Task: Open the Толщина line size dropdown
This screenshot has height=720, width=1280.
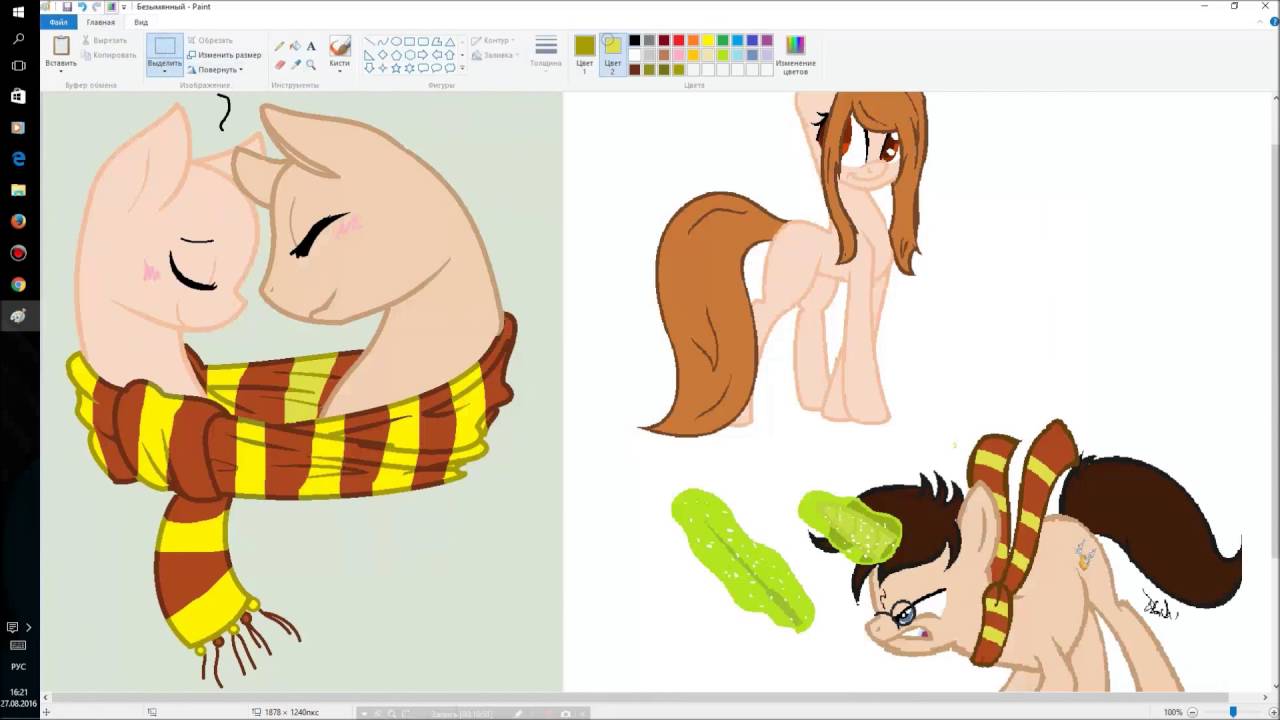Action: coord(546,54)
